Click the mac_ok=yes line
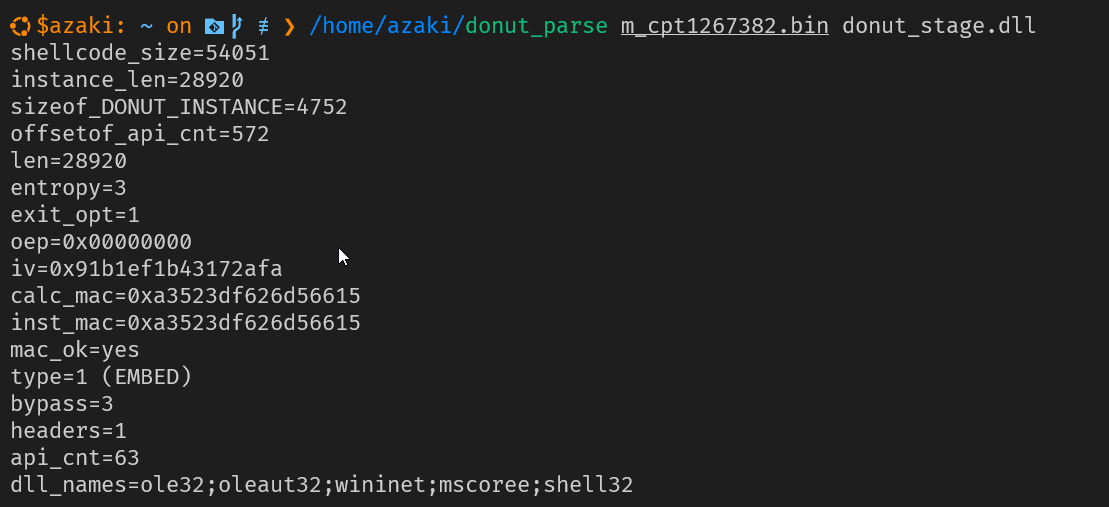The image size is (1109, 507). tap(75, 349)
